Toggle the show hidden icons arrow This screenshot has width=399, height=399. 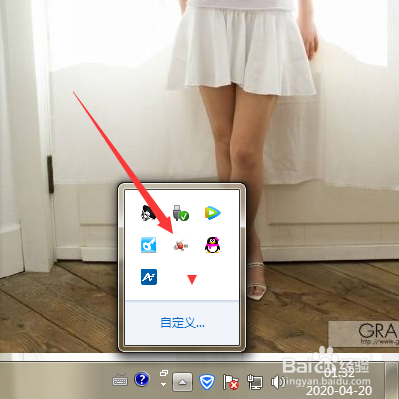[x=182, y=382]
